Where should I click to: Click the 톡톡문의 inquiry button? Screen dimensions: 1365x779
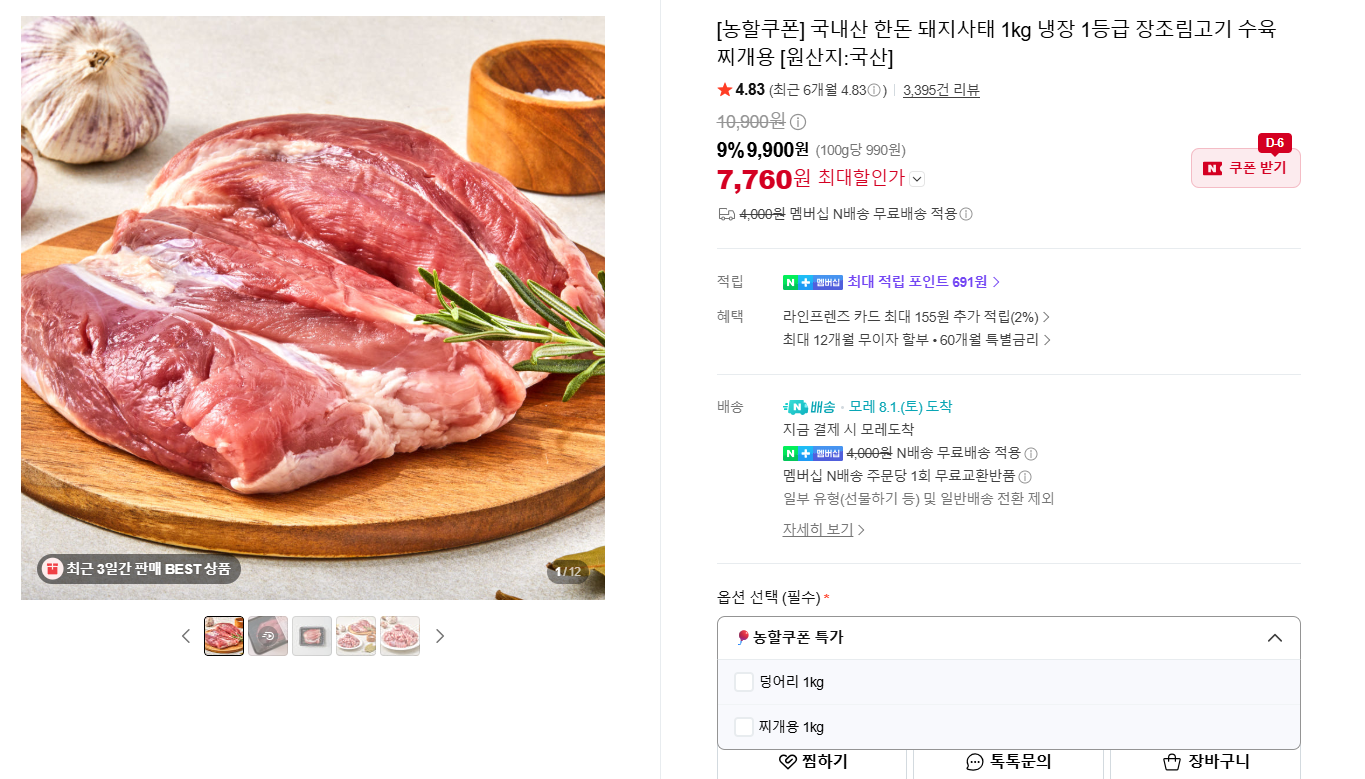click(x=1009, y=762)
